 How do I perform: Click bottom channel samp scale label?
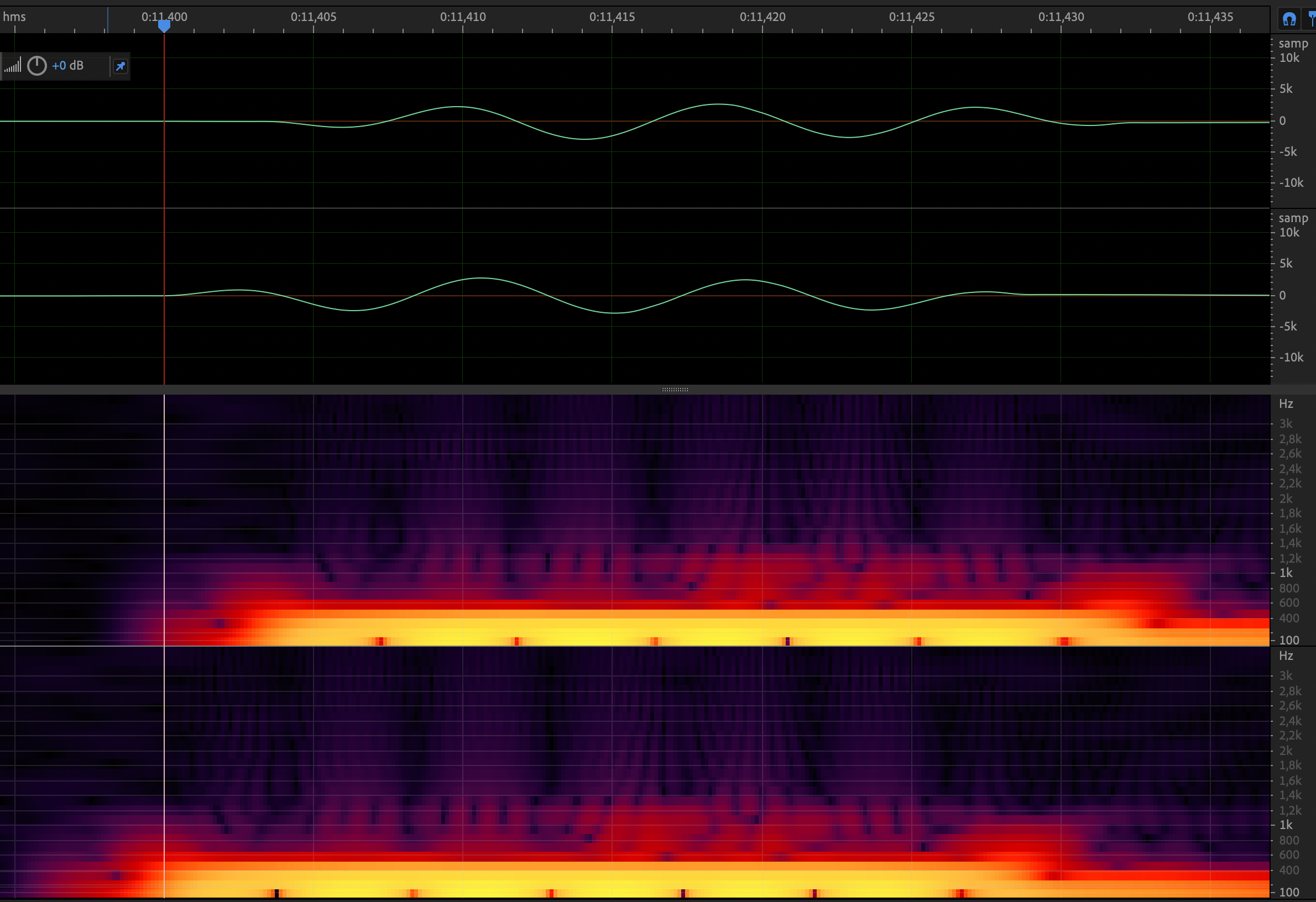click(x=1293, y=218)
